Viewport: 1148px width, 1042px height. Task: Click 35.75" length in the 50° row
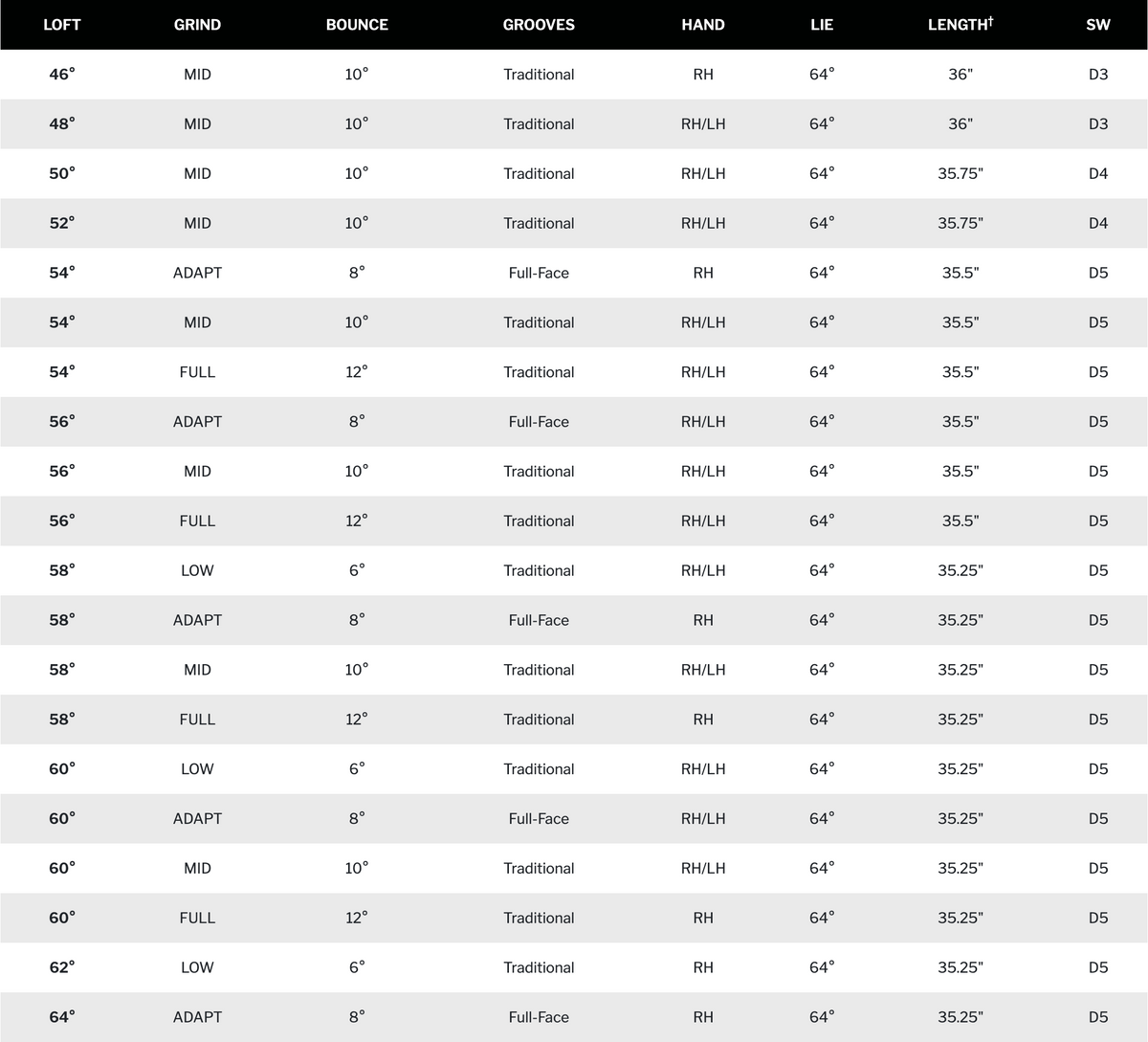pos(960,173)
